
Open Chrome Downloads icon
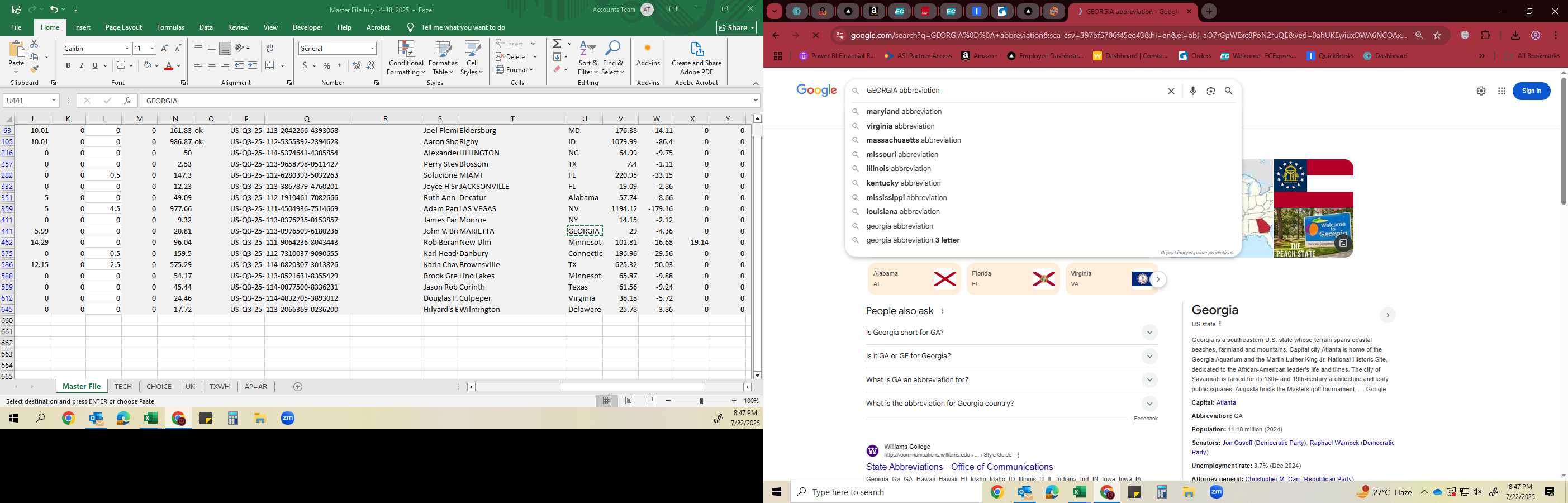click(1515, 35)
